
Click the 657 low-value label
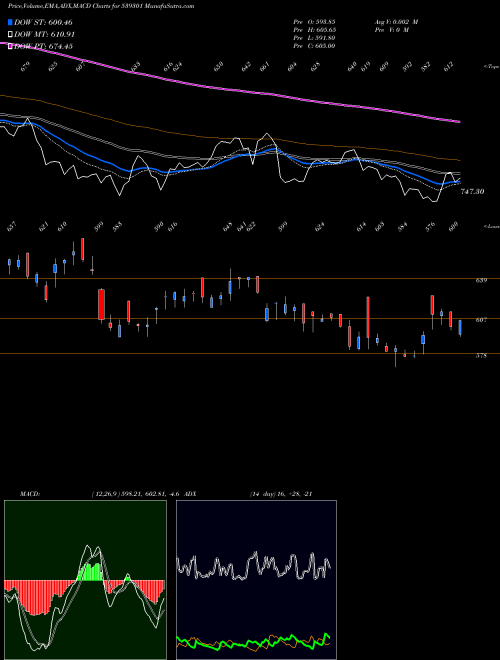pyautogui.click(x=12, y=228)
